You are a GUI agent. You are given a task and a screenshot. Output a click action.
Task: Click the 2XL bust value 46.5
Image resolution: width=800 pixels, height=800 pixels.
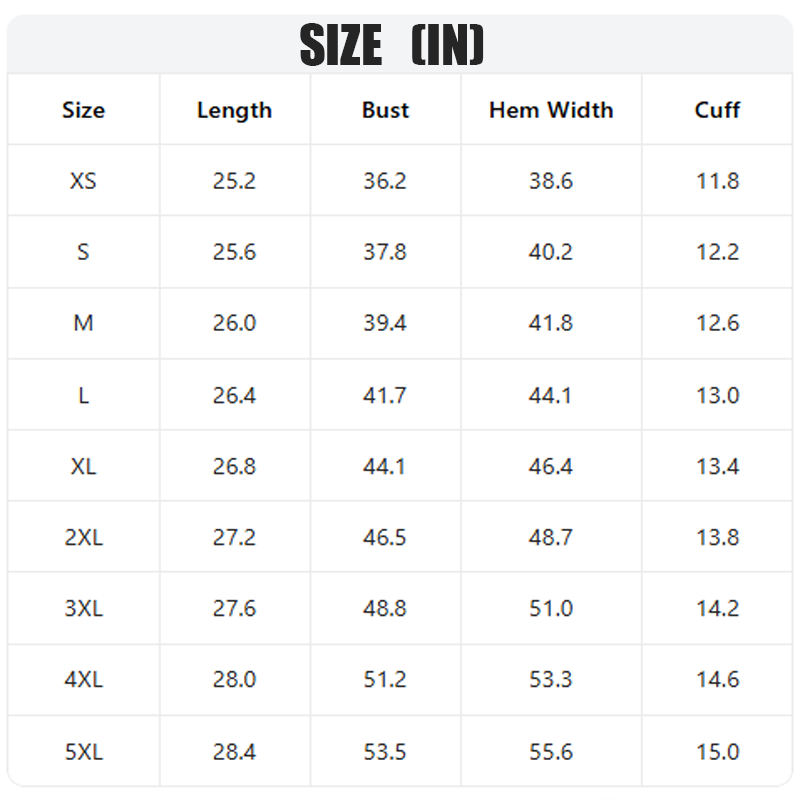(385, 537)
